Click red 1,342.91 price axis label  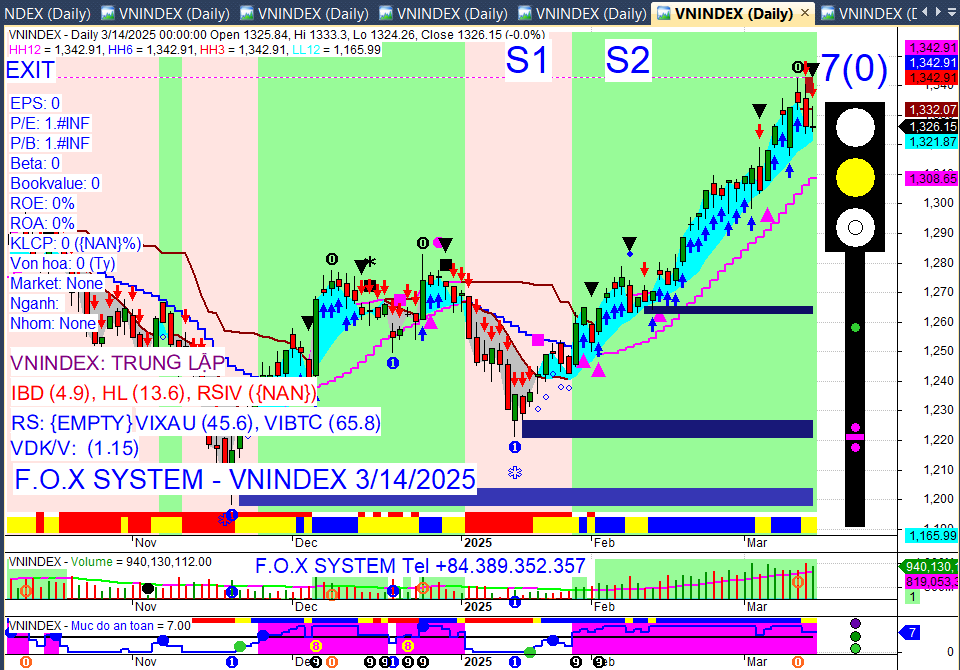932,78
